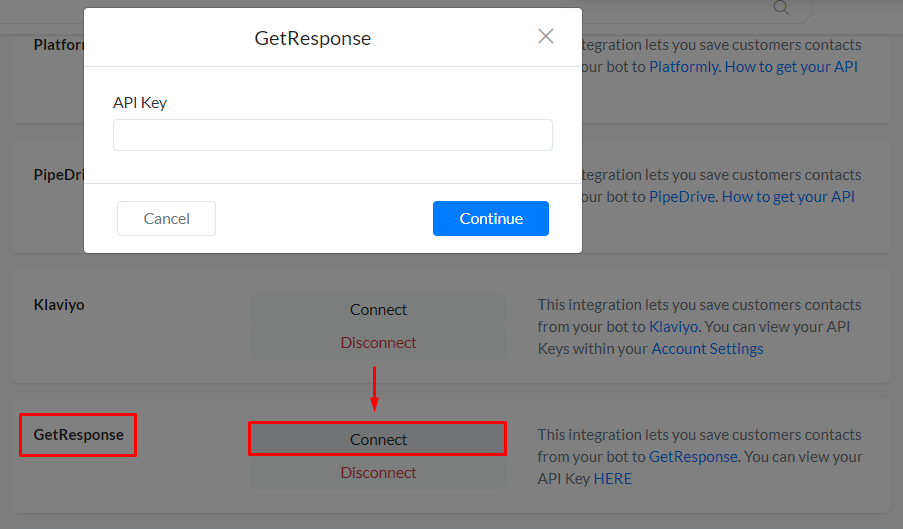Select the GetResponse integration heading
Screen dimensions: 903x529
(78, 435)
